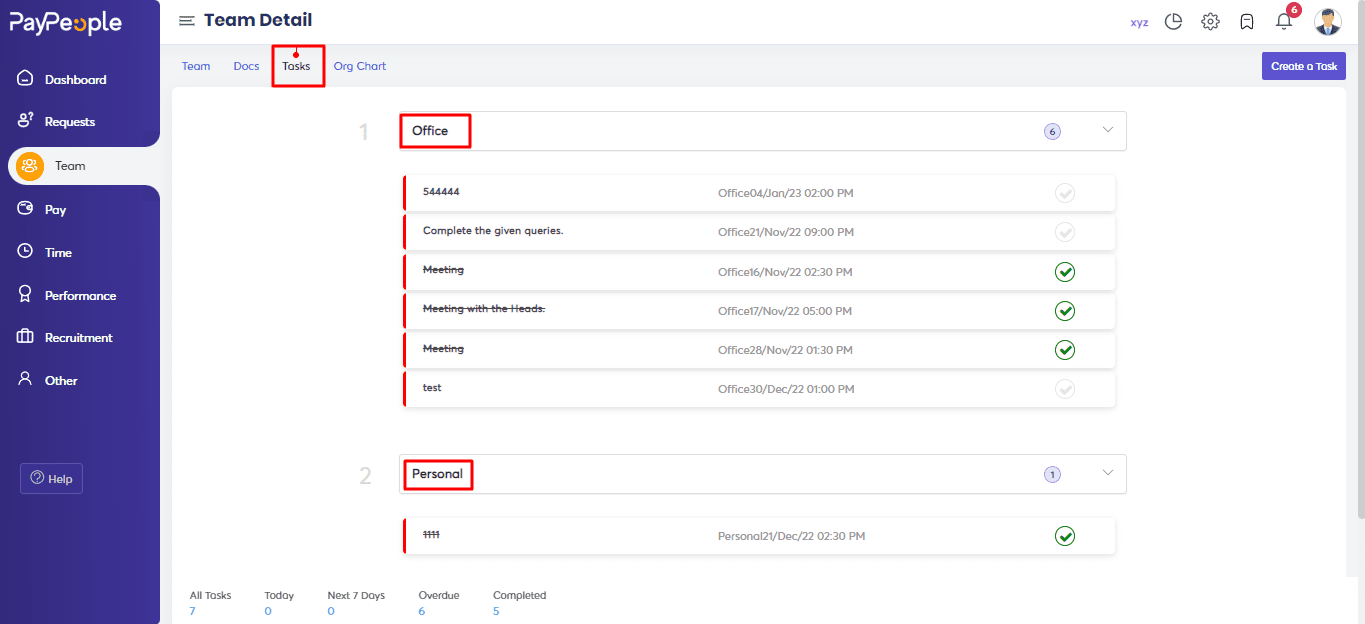Viewport: 1365px width, 624px height.
Task: Open the task named 544444
Action: click(x=441, y=191)
